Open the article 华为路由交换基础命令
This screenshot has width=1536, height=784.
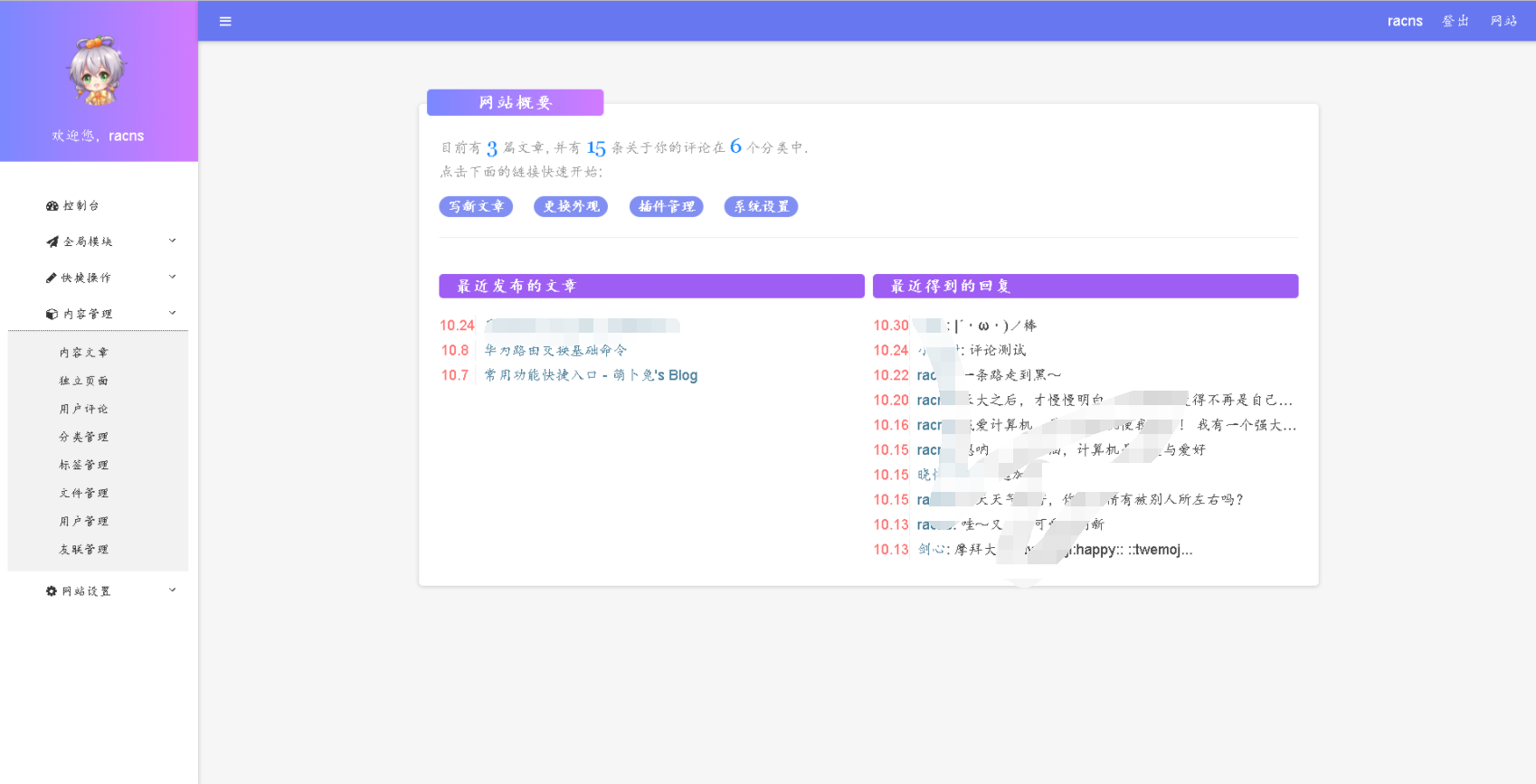(x=555, y=350)
